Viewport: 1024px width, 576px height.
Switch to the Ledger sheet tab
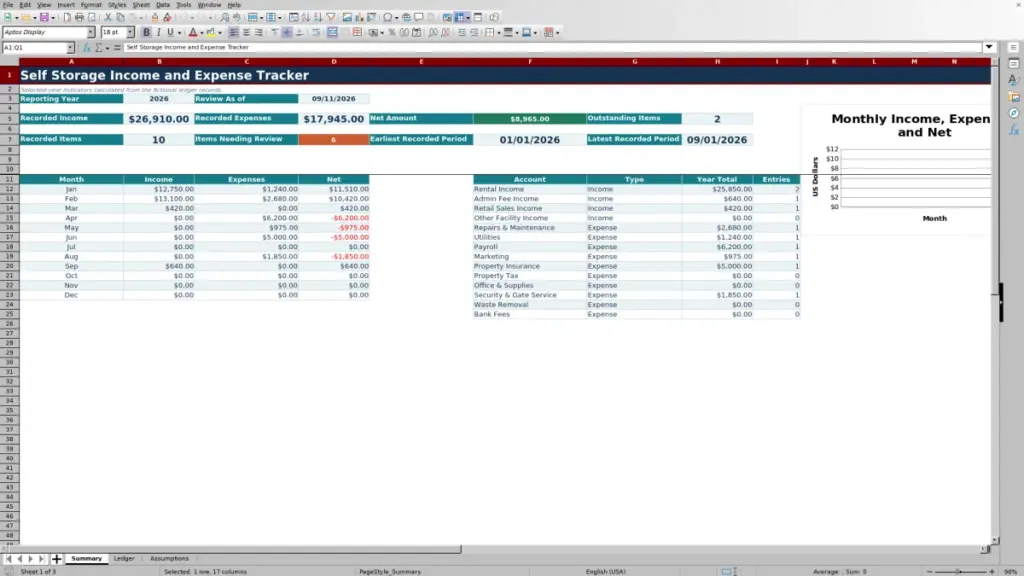pos(124,559)
